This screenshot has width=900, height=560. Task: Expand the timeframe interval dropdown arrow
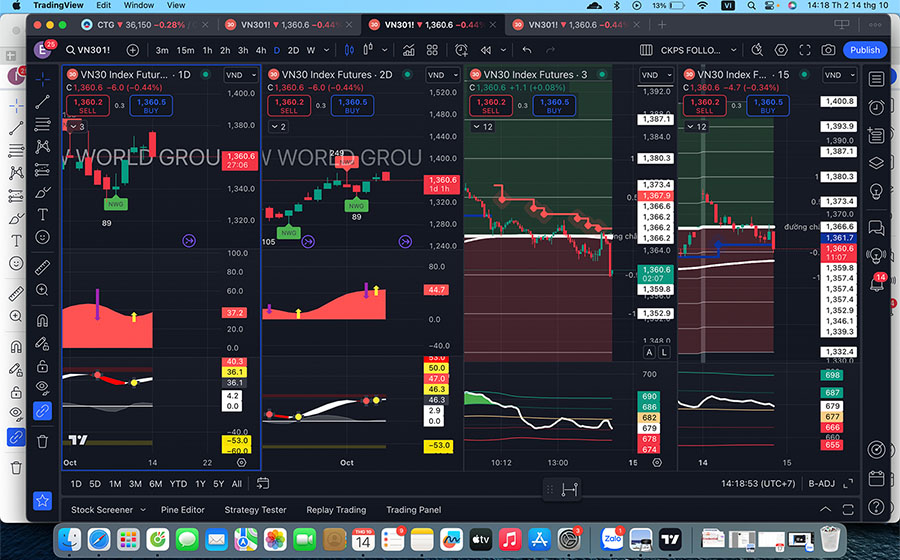(x=327, y=50)
